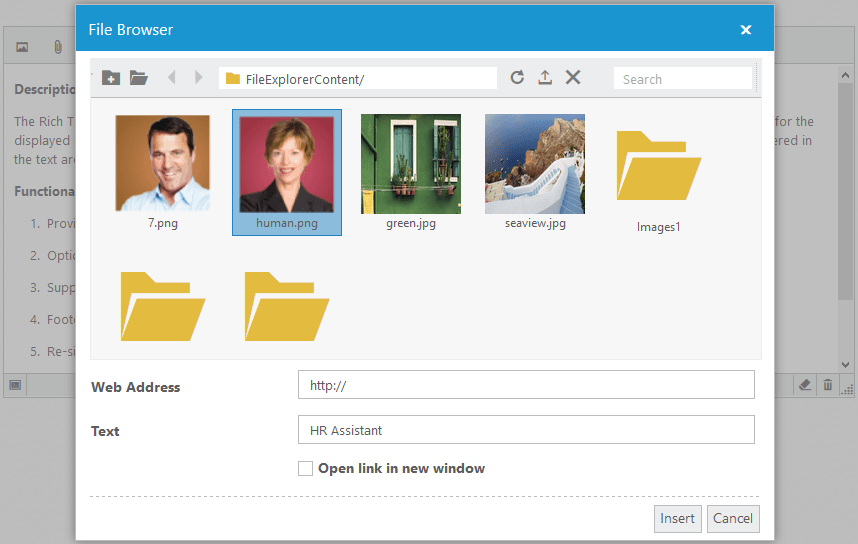
Task: Choose the green.jpg image
Action: (411, 163)
